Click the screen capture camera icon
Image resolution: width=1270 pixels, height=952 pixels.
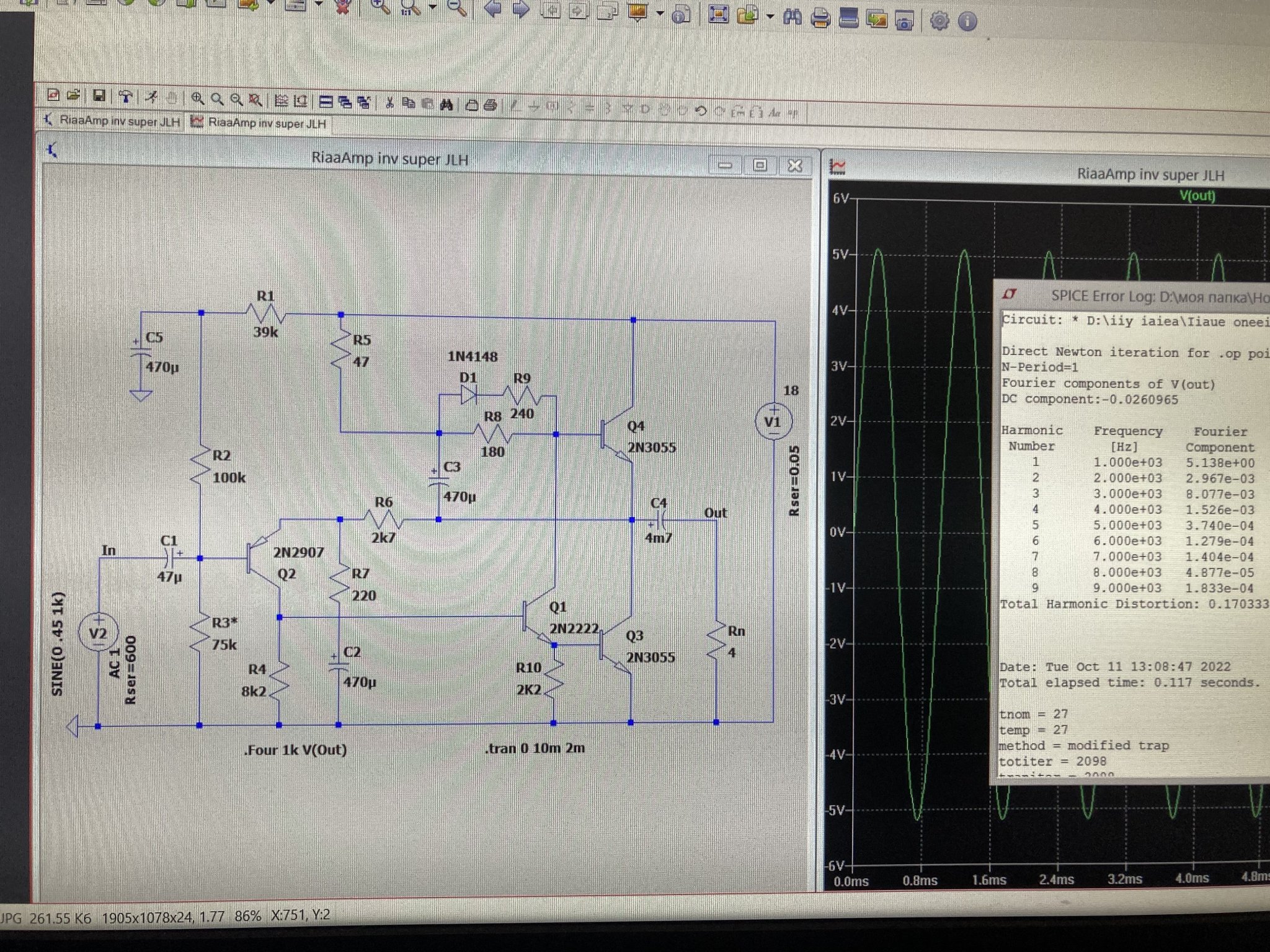pos(904,20)
